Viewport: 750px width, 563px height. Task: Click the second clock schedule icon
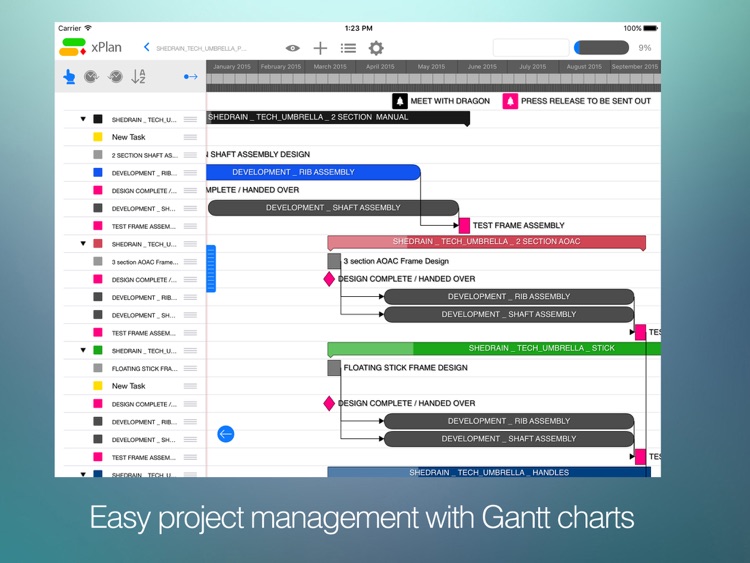coord(115,76)
